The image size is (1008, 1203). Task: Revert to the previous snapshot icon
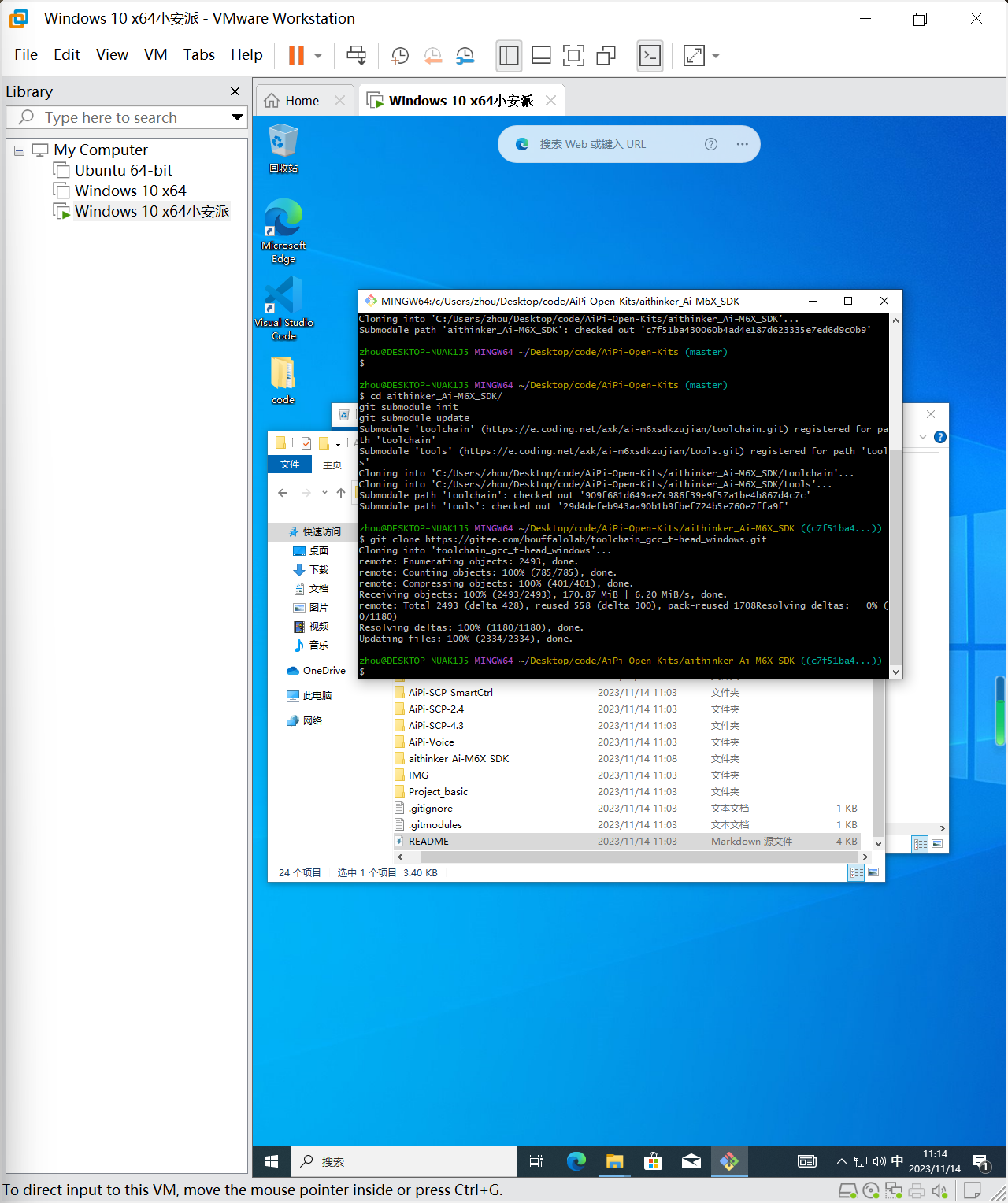(432, 55)
